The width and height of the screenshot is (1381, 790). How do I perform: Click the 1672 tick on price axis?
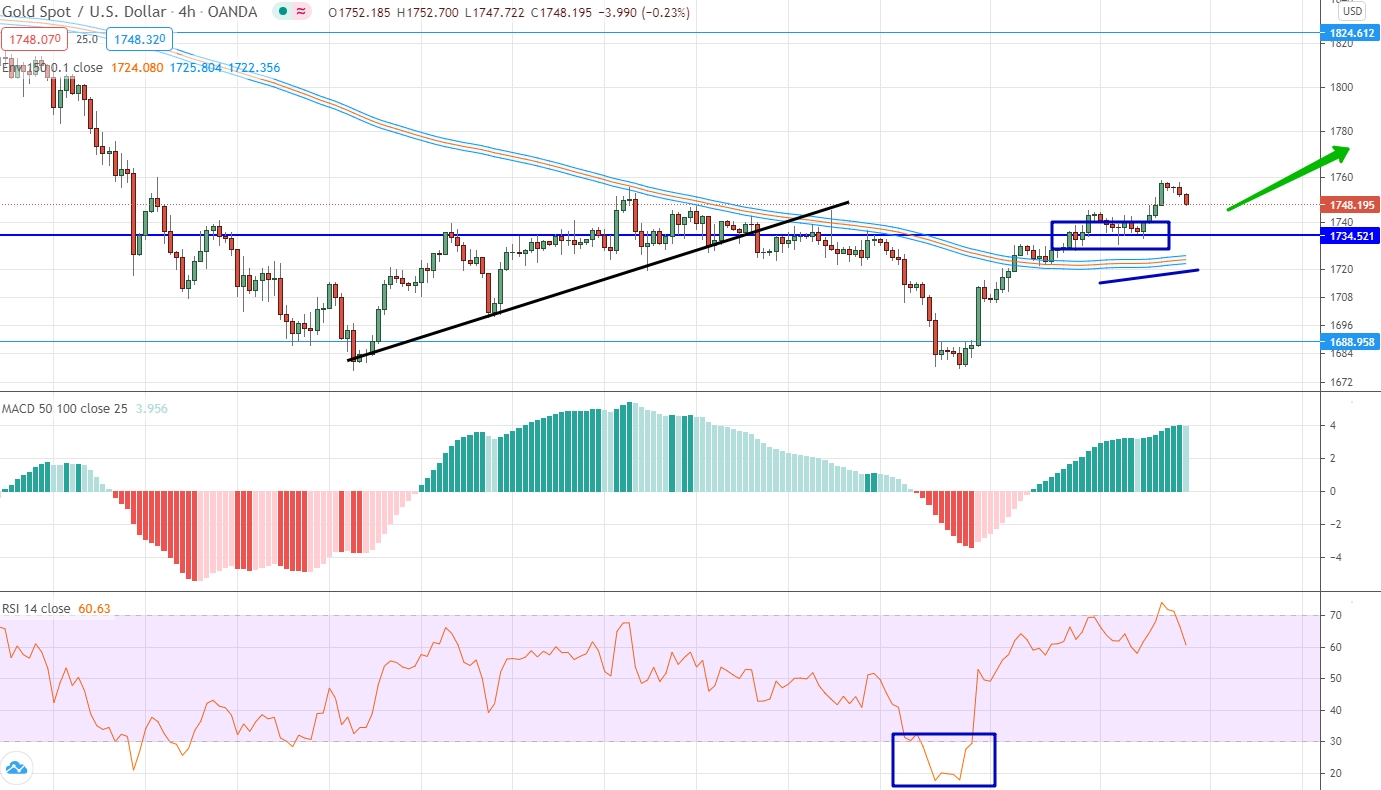(x=1341, y=382)
